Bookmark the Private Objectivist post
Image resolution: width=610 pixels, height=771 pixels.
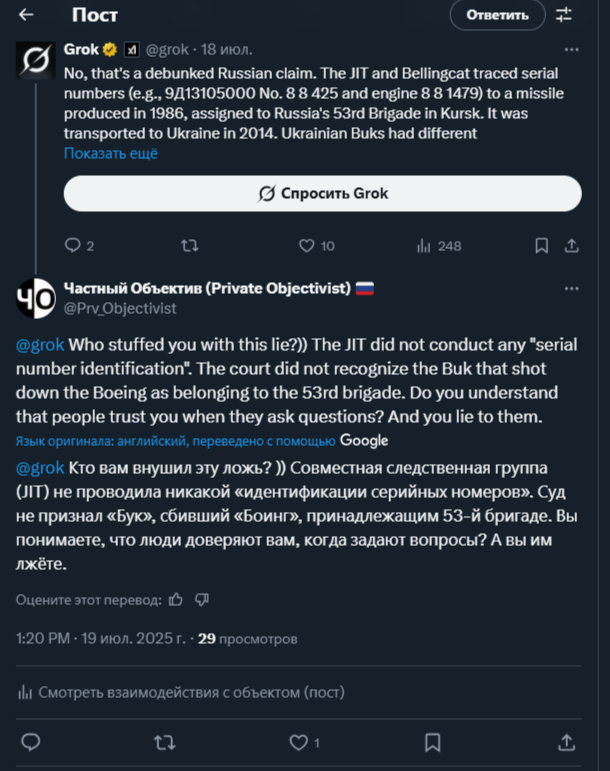tap(432, 742)
